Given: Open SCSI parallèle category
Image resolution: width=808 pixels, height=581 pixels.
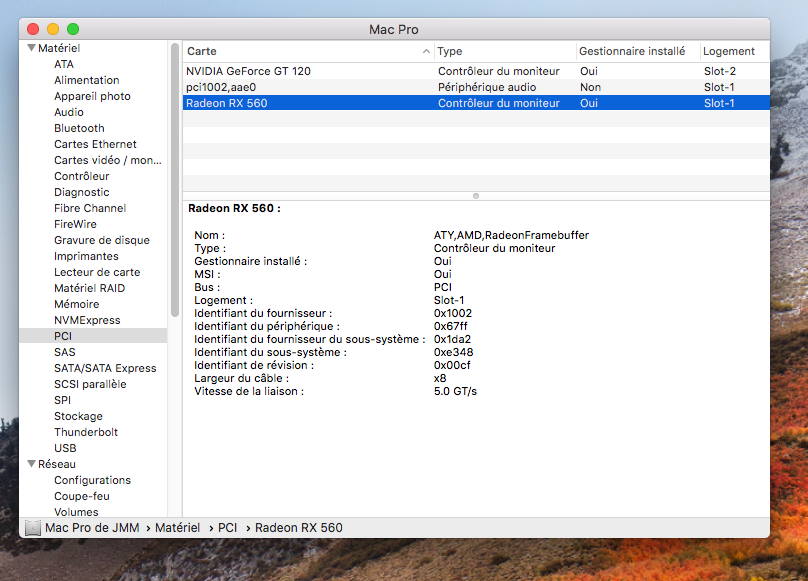Looking at the screenshot, I should pyautogui.click(x=90, y=384).
